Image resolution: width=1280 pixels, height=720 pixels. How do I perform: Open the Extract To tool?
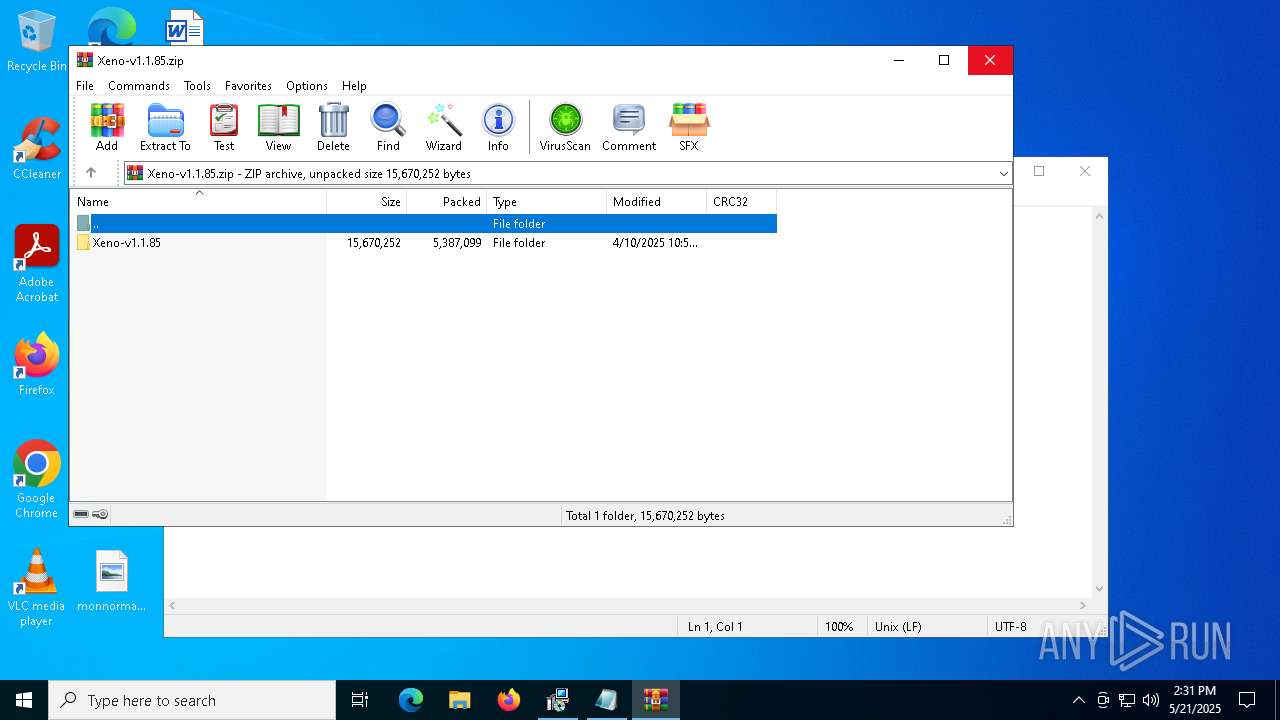165,127
